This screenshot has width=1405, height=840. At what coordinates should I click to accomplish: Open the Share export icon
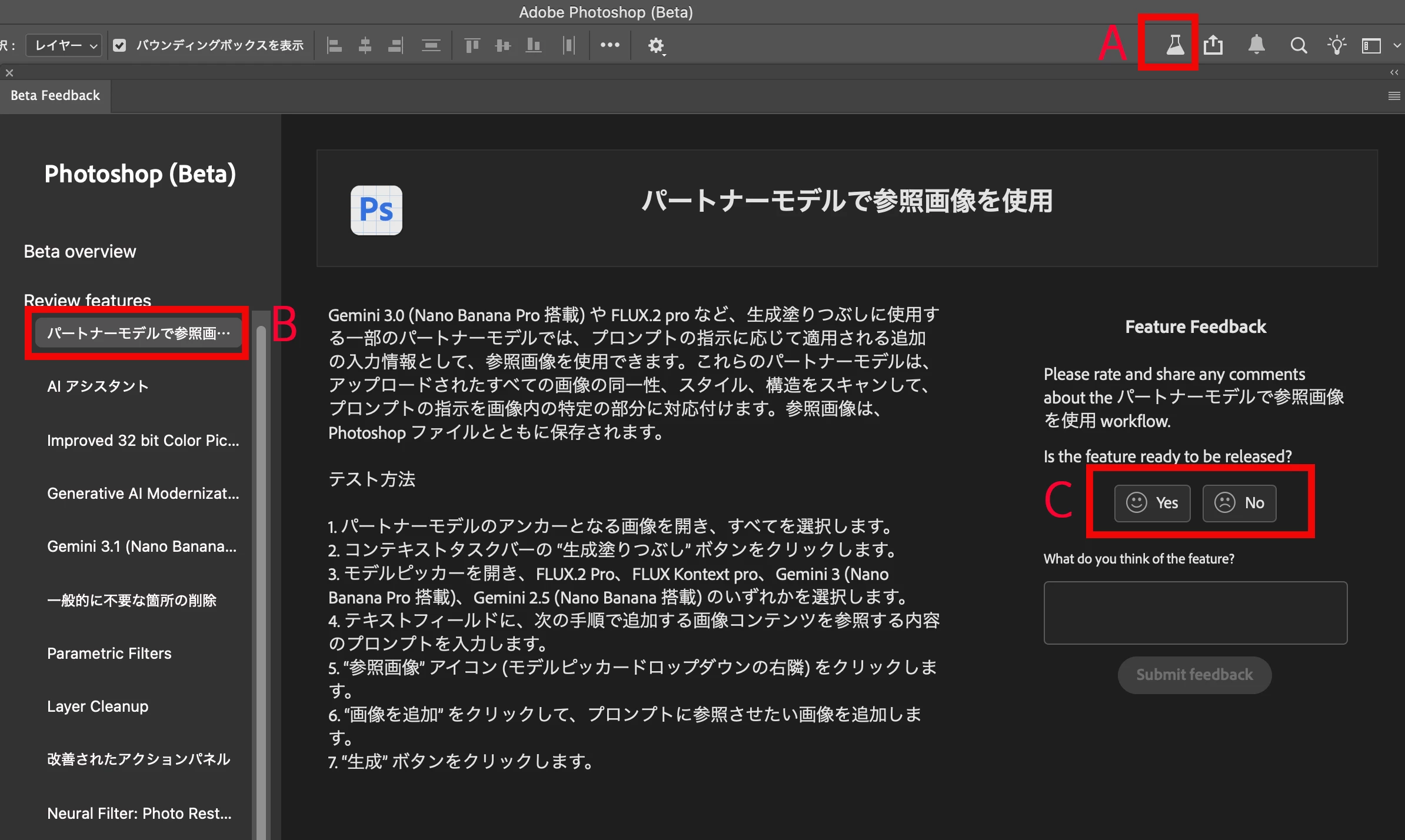(1213, 45)
